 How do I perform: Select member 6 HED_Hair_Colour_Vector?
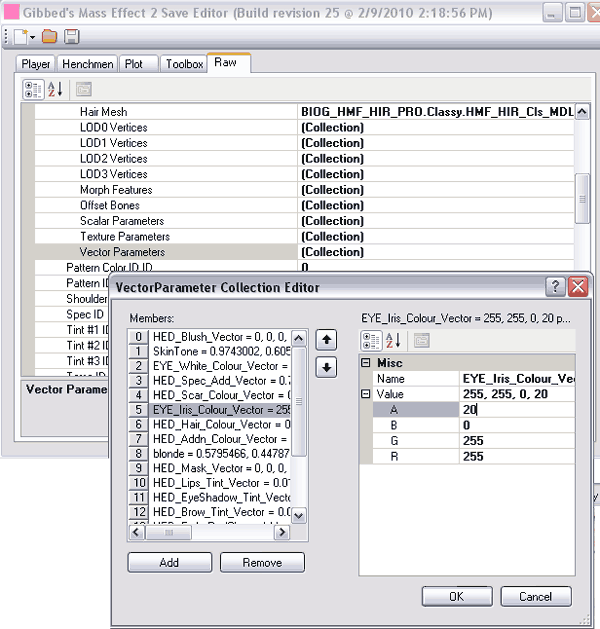209,424
